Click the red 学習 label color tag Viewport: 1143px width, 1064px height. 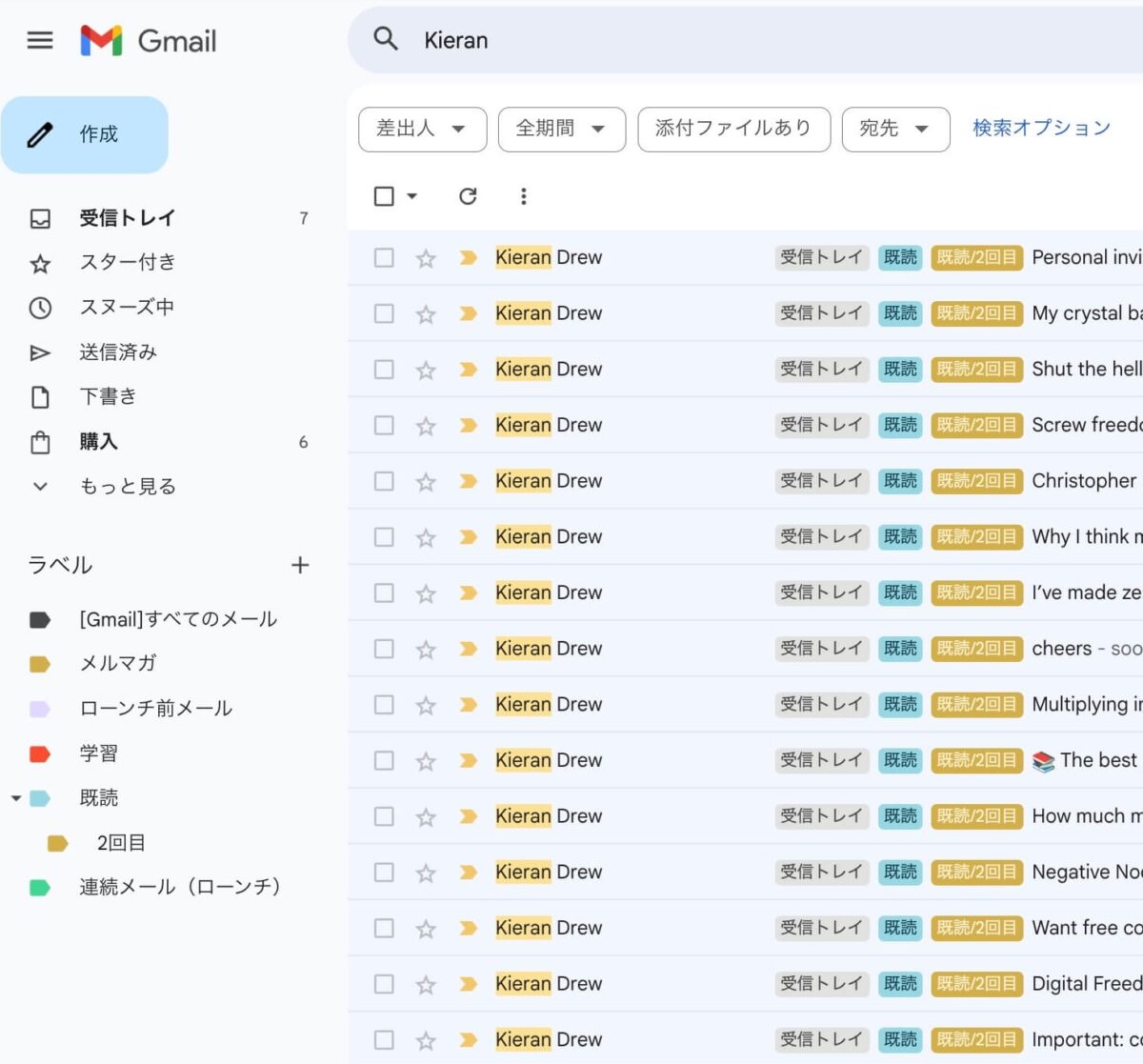tap(40, 754)
